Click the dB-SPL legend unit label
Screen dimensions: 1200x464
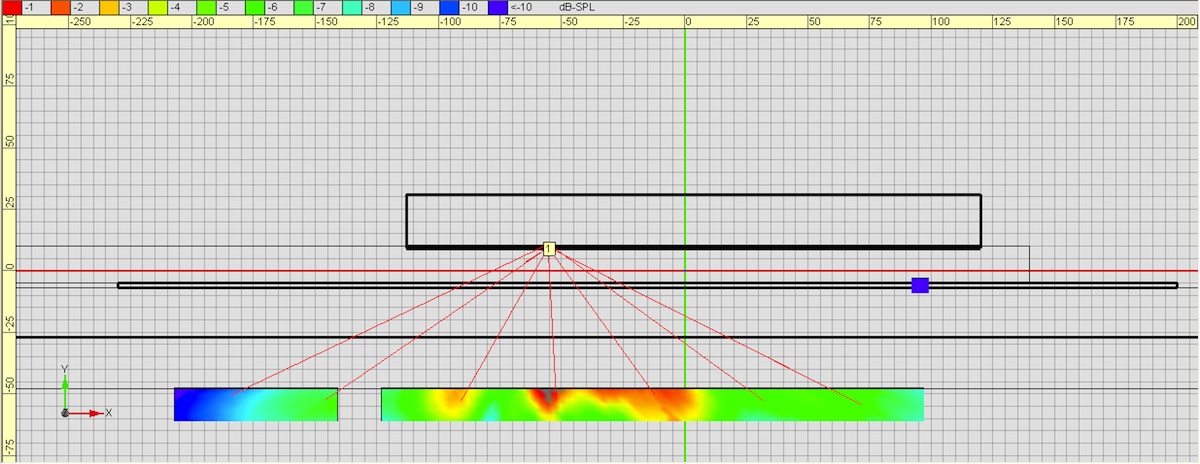576,7
